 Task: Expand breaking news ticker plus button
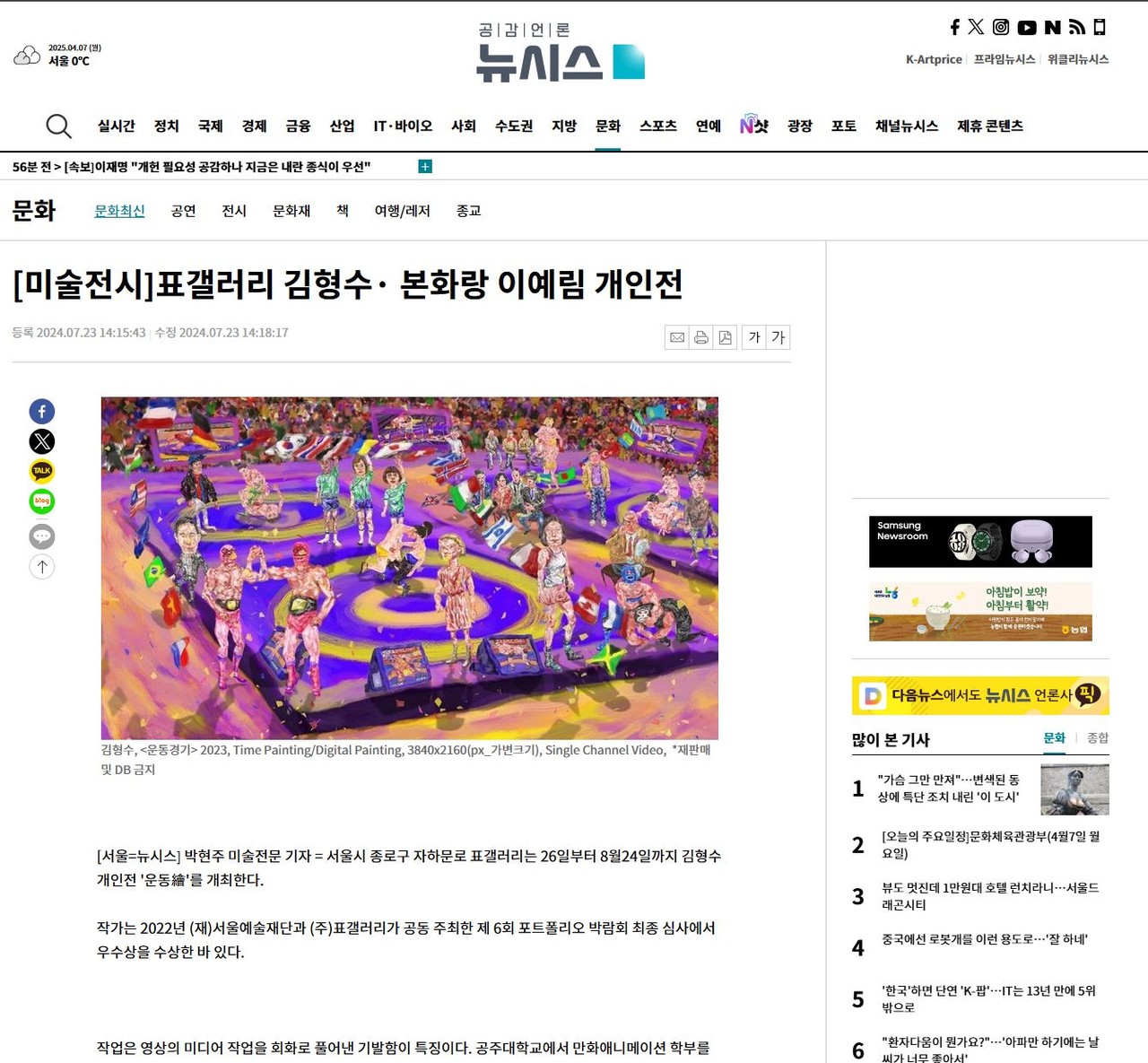tap(425, 166)
